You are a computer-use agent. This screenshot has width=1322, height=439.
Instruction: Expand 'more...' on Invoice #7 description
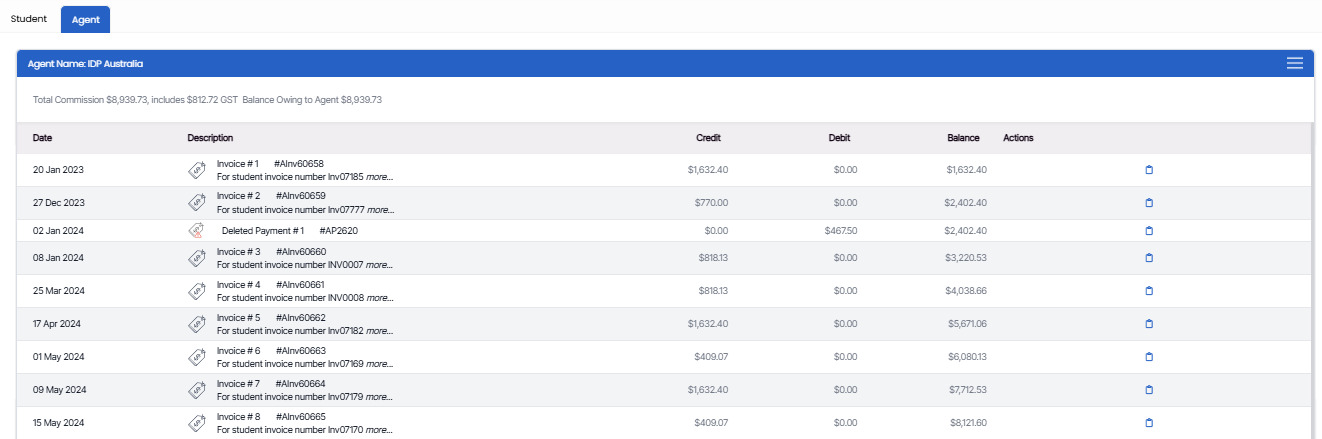pos(380,397)
